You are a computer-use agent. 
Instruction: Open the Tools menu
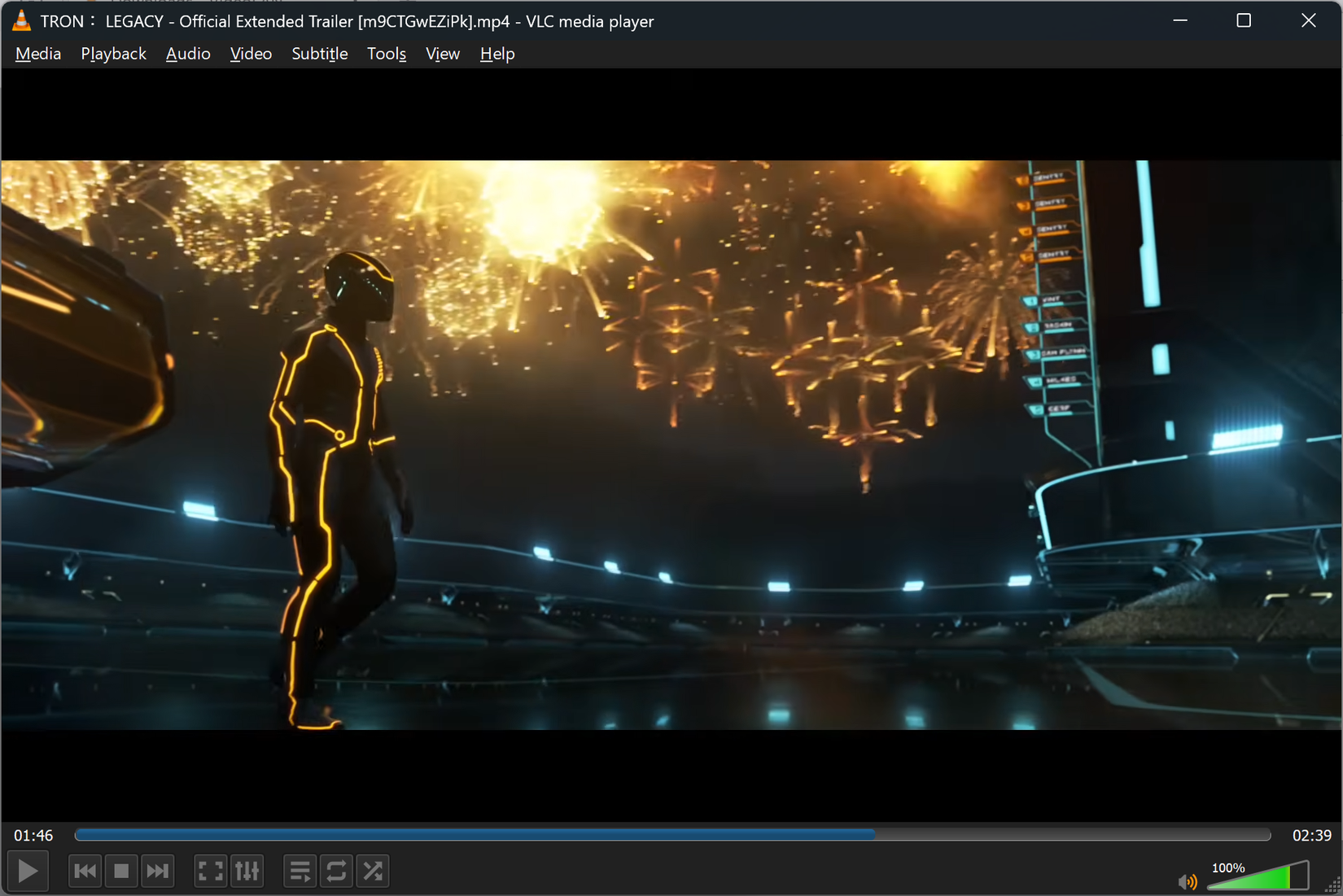click(386, 54)
